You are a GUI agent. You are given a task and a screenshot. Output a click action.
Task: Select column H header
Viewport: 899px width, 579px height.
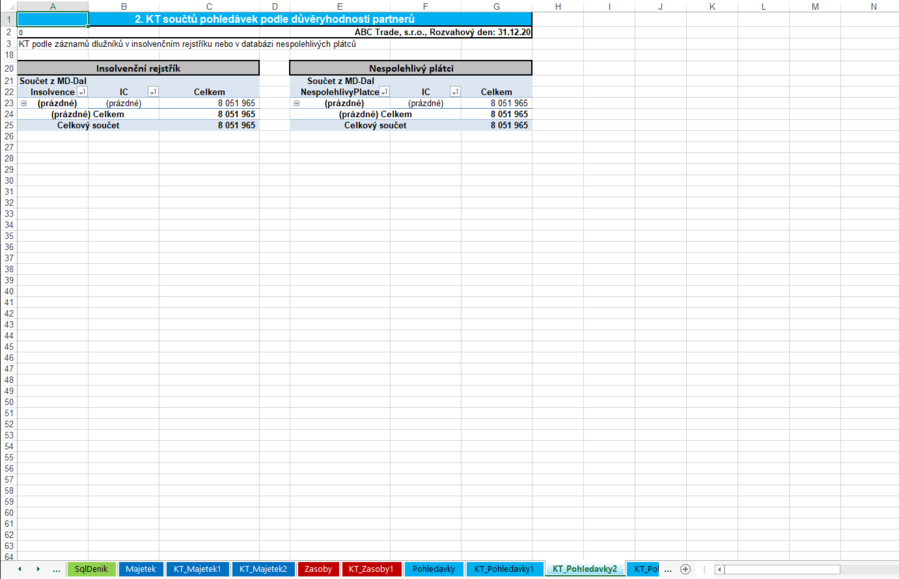(x=558, y=7)
